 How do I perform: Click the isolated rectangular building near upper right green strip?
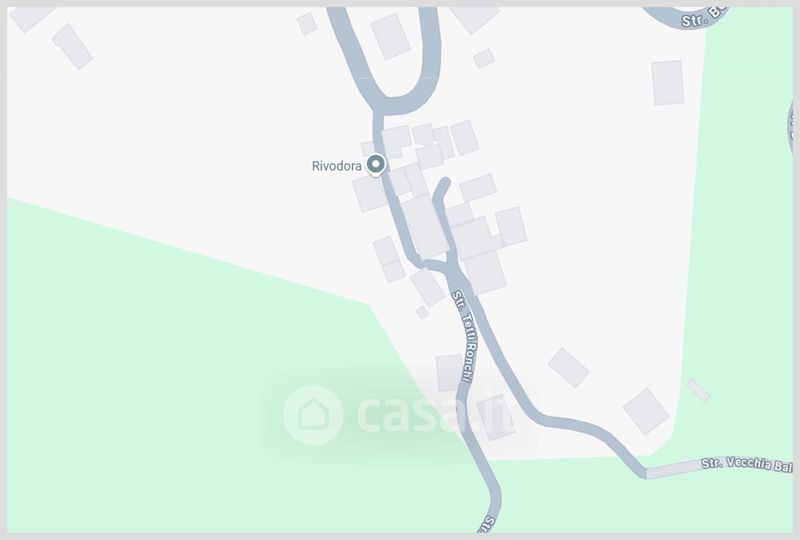point(668,83)
